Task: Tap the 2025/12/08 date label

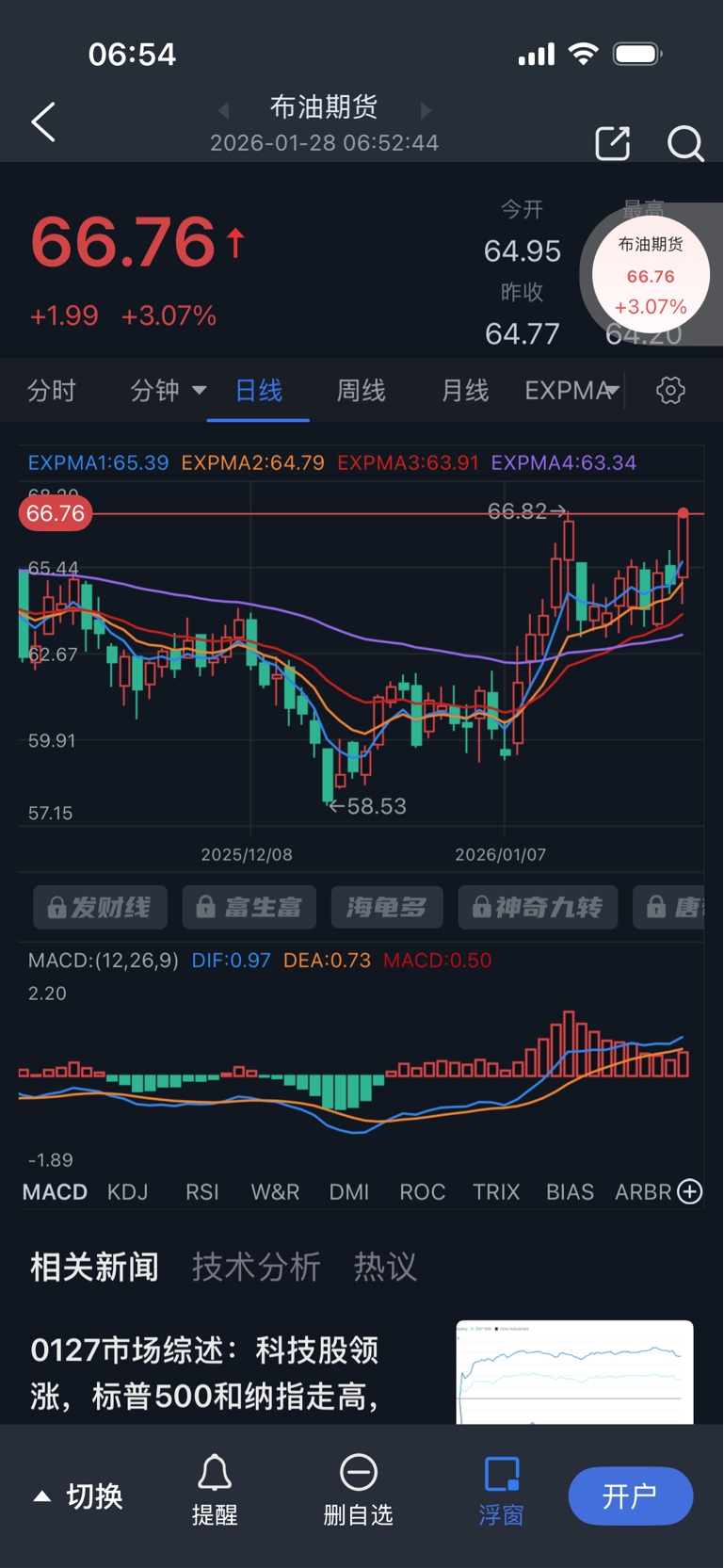Action: click(247, 854)
